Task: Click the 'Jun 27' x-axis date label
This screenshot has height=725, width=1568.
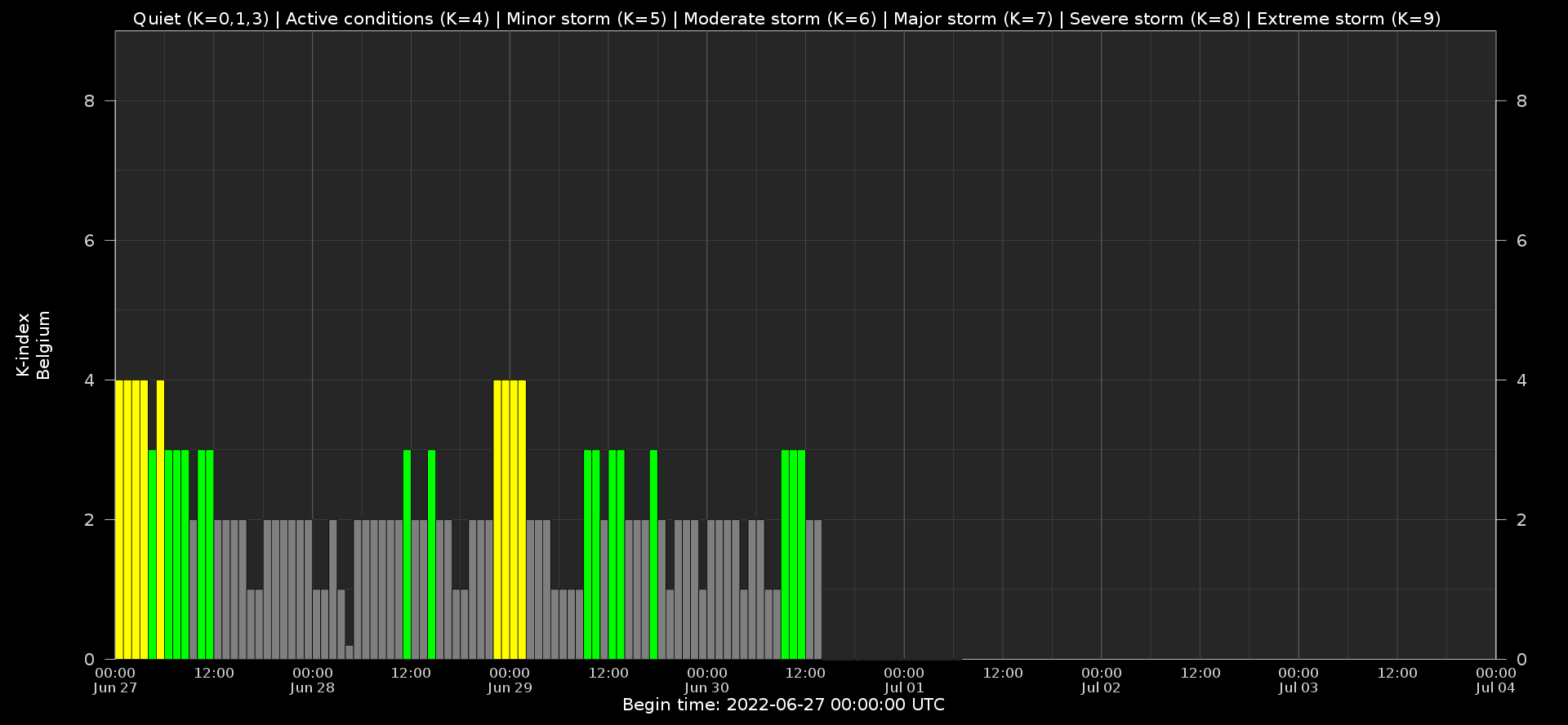Action: tap(115, 687)
